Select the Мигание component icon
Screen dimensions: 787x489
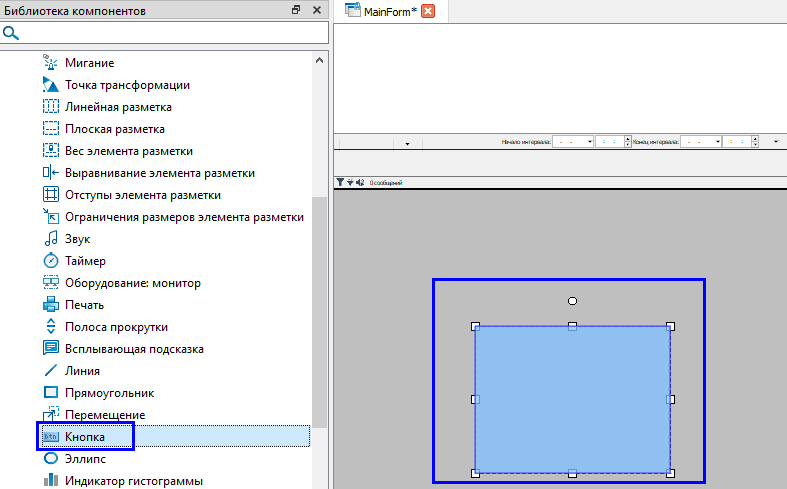51,63
